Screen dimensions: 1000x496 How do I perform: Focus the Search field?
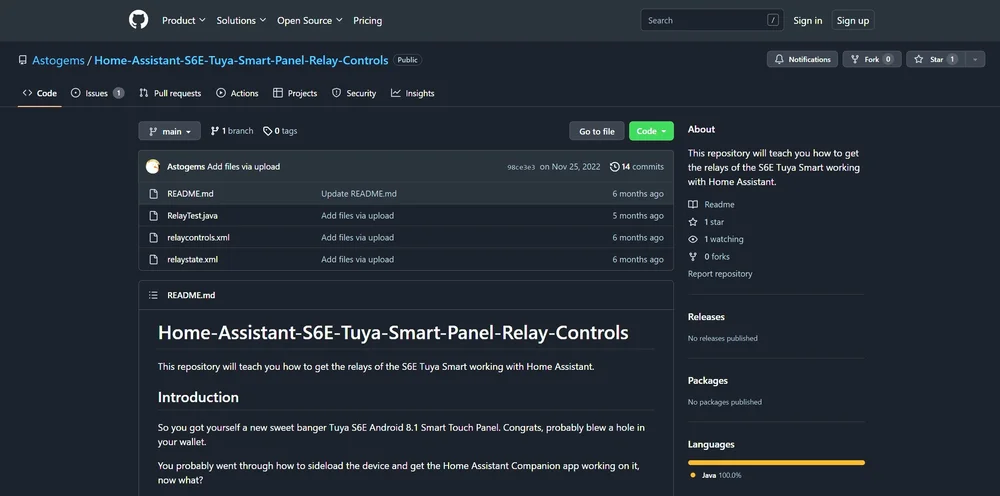(x=712, y=20)
